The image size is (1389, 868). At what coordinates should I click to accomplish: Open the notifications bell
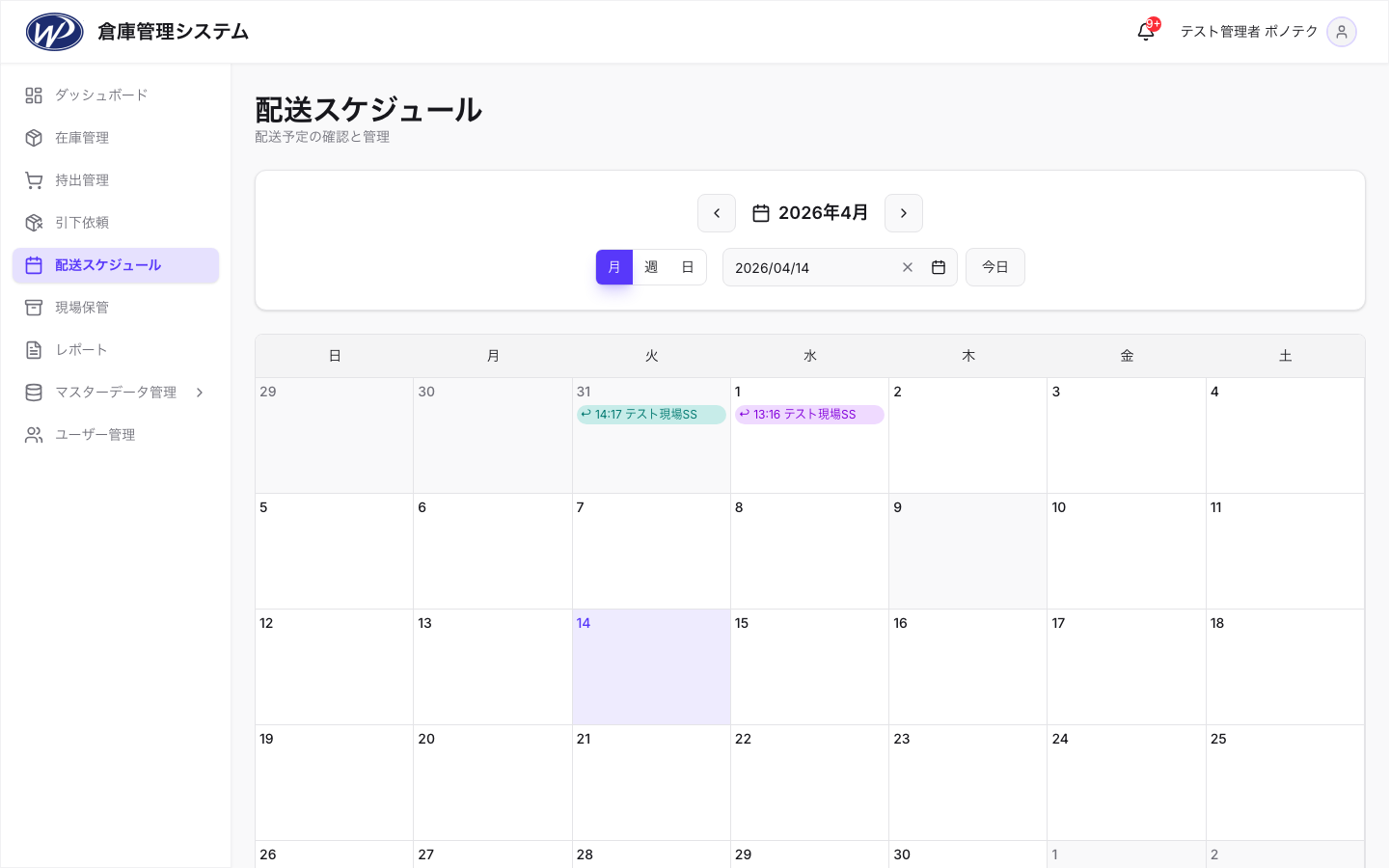tap(1146, 32)
